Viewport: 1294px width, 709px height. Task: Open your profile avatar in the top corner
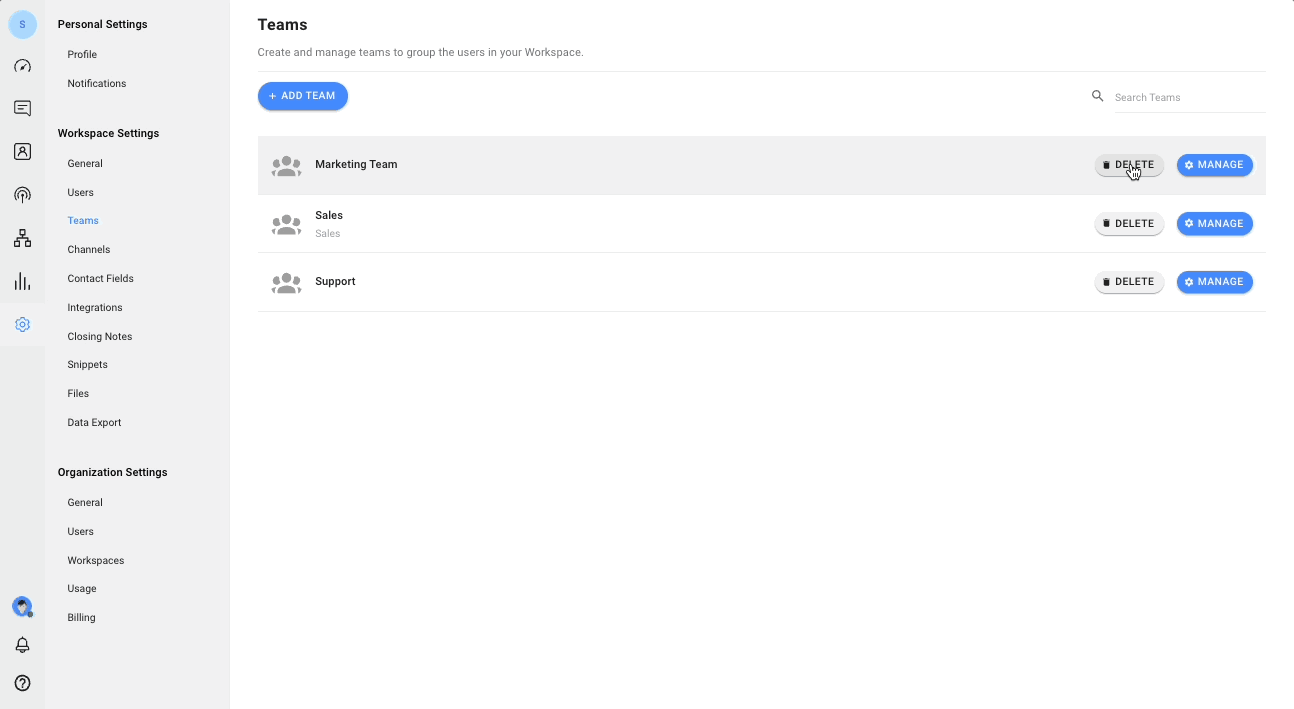click(x=22, y=23)
